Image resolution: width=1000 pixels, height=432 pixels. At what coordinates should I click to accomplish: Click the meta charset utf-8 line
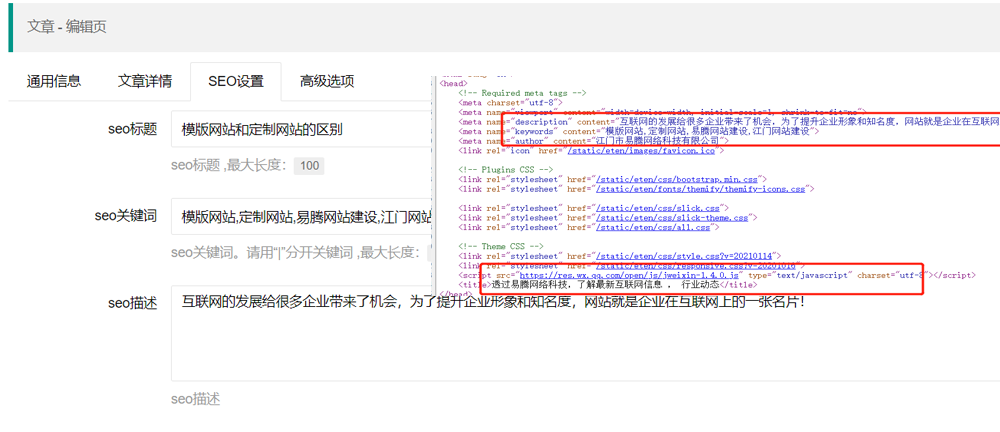click(510, 102)
